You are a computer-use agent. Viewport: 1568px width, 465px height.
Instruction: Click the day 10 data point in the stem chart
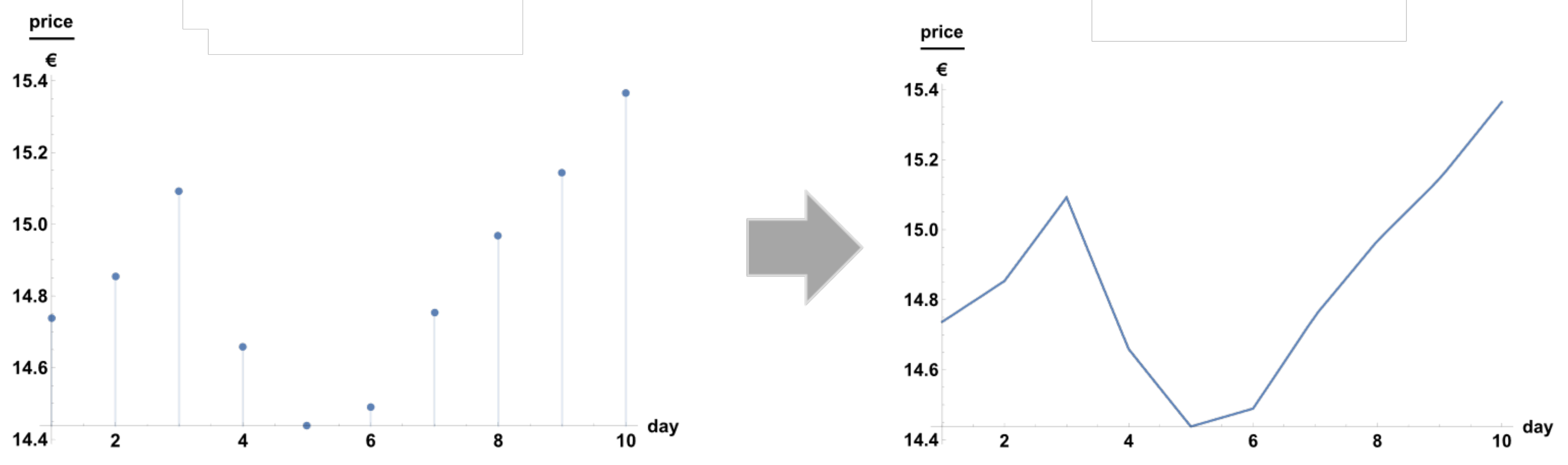[626, 93]
